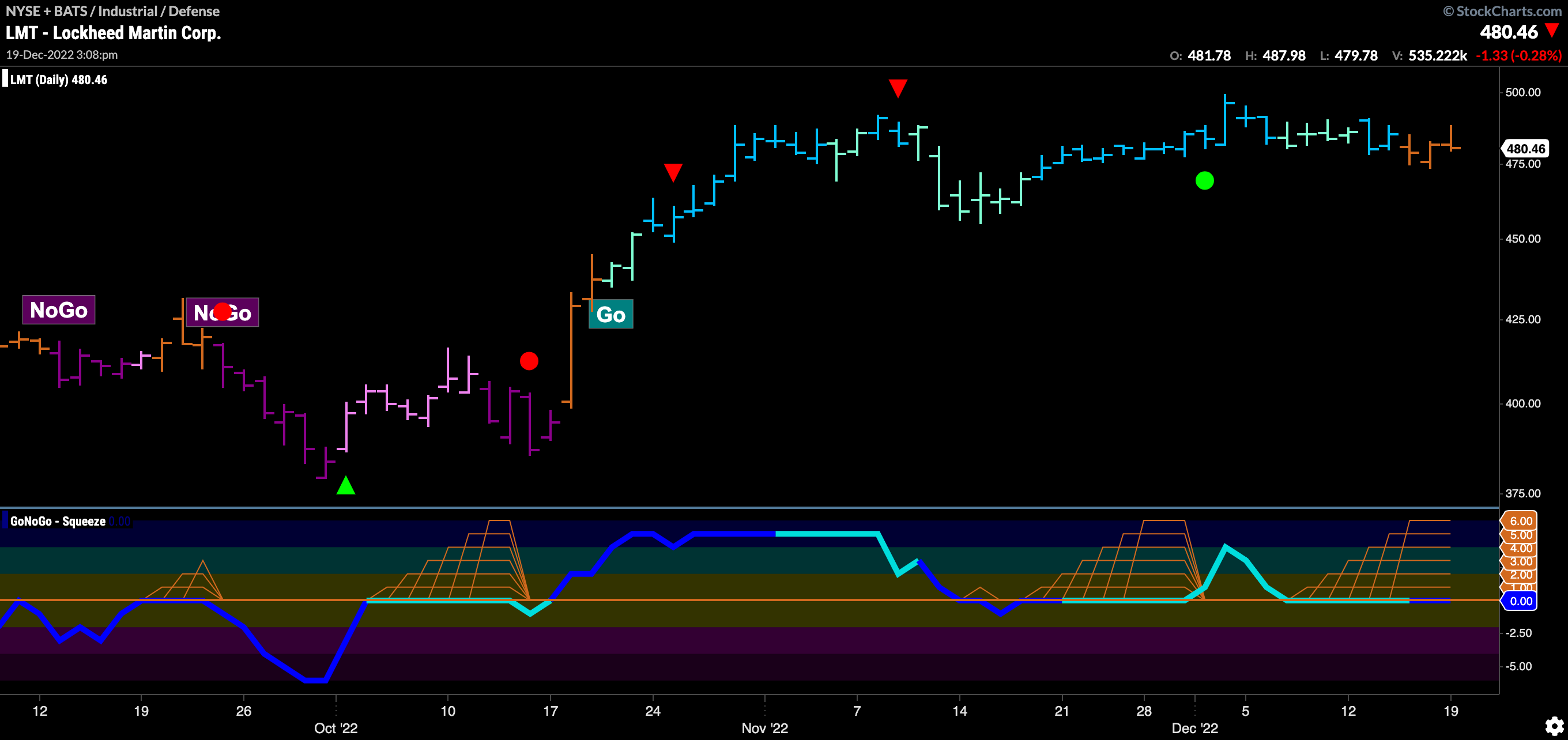Click the LMT (Daily) 480.46 legend

tap(58, 80)
